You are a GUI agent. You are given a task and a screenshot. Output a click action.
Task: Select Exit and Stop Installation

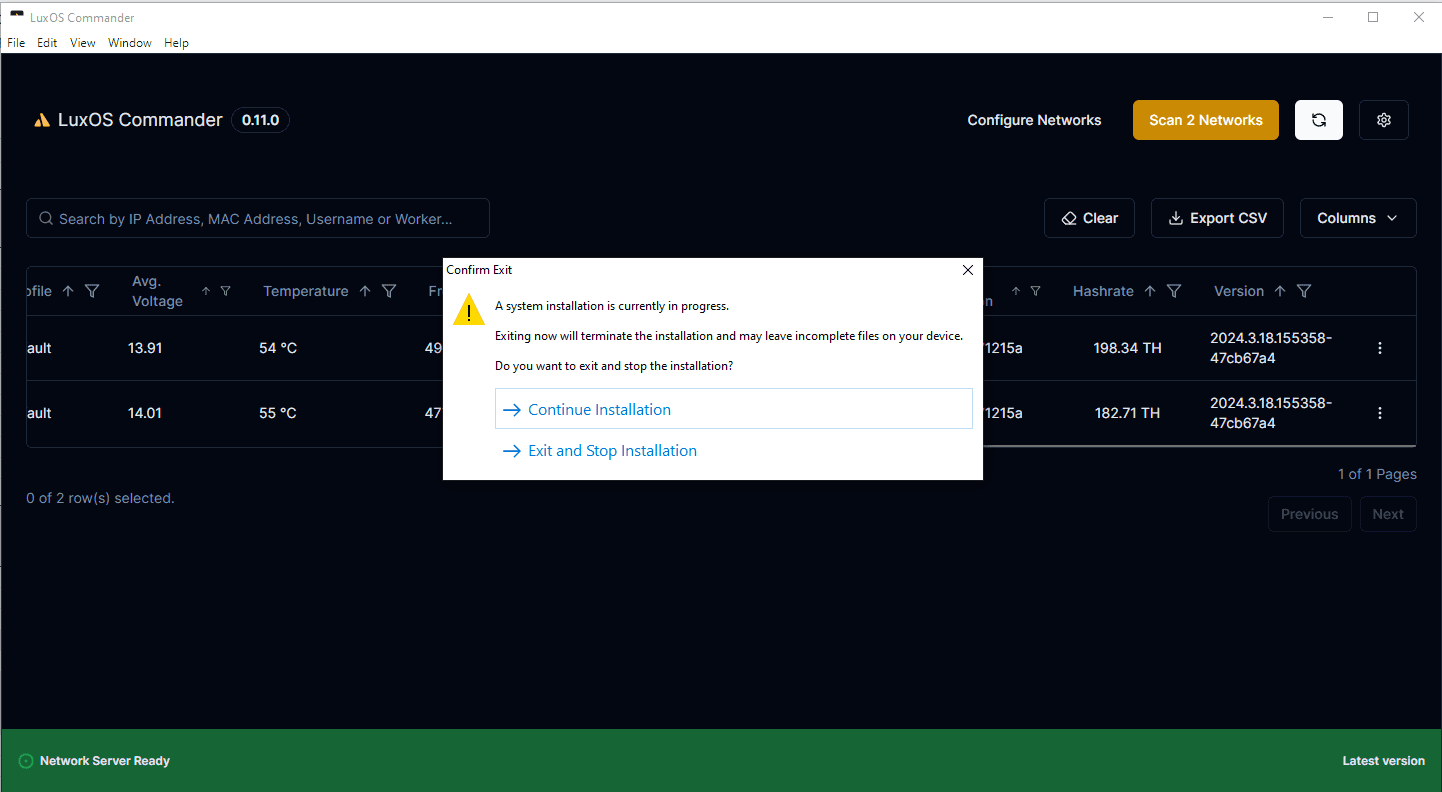click(x=611, y=450)
